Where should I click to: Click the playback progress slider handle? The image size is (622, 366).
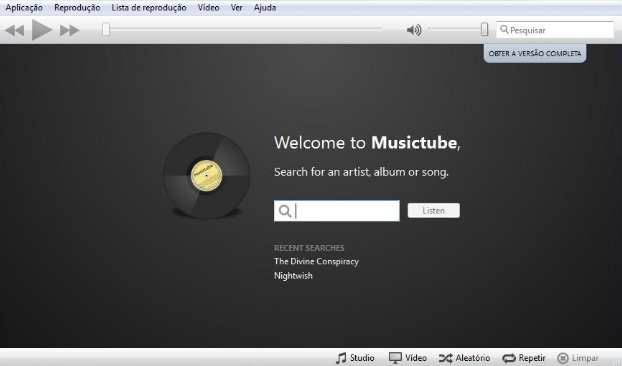[106, 29]
